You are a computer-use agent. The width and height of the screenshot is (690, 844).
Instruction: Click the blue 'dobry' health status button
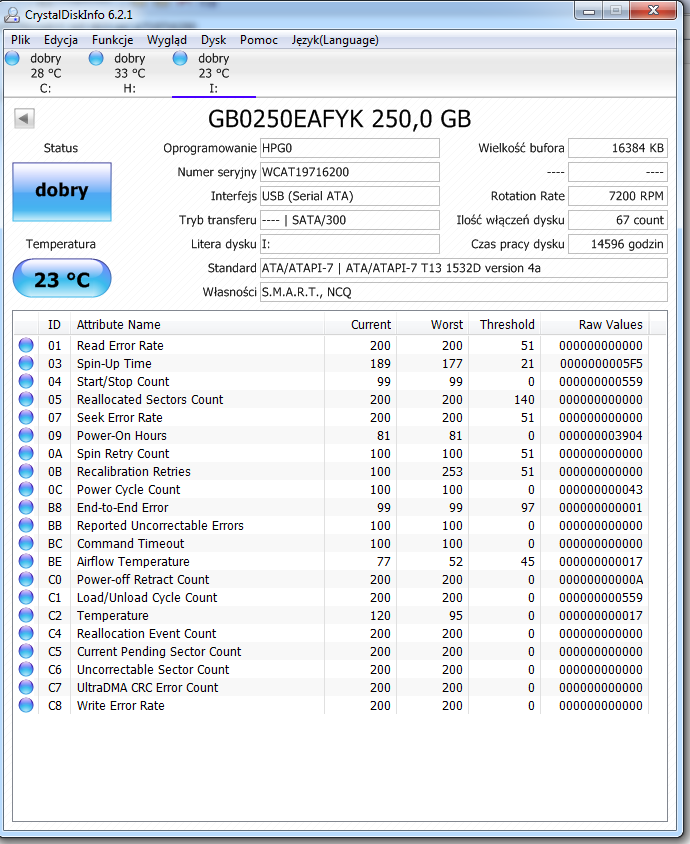point(62,192)
